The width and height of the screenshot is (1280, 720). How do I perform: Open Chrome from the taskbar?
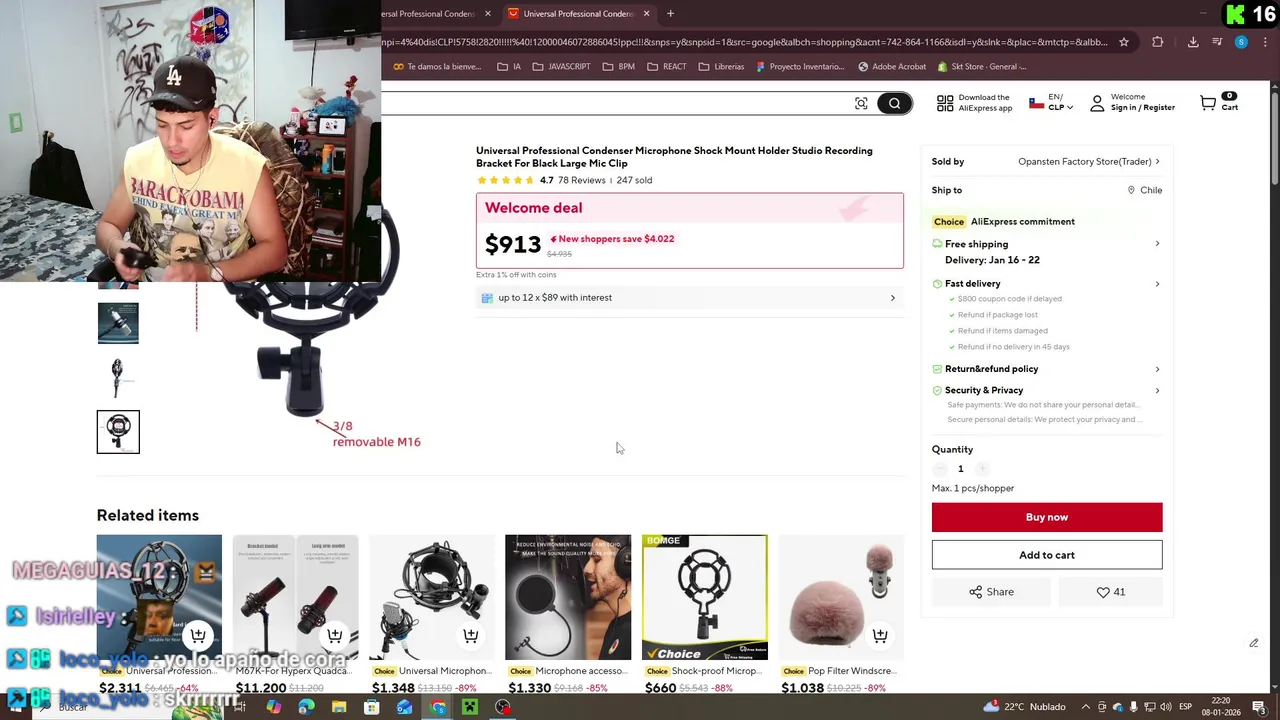pos(438,707)
